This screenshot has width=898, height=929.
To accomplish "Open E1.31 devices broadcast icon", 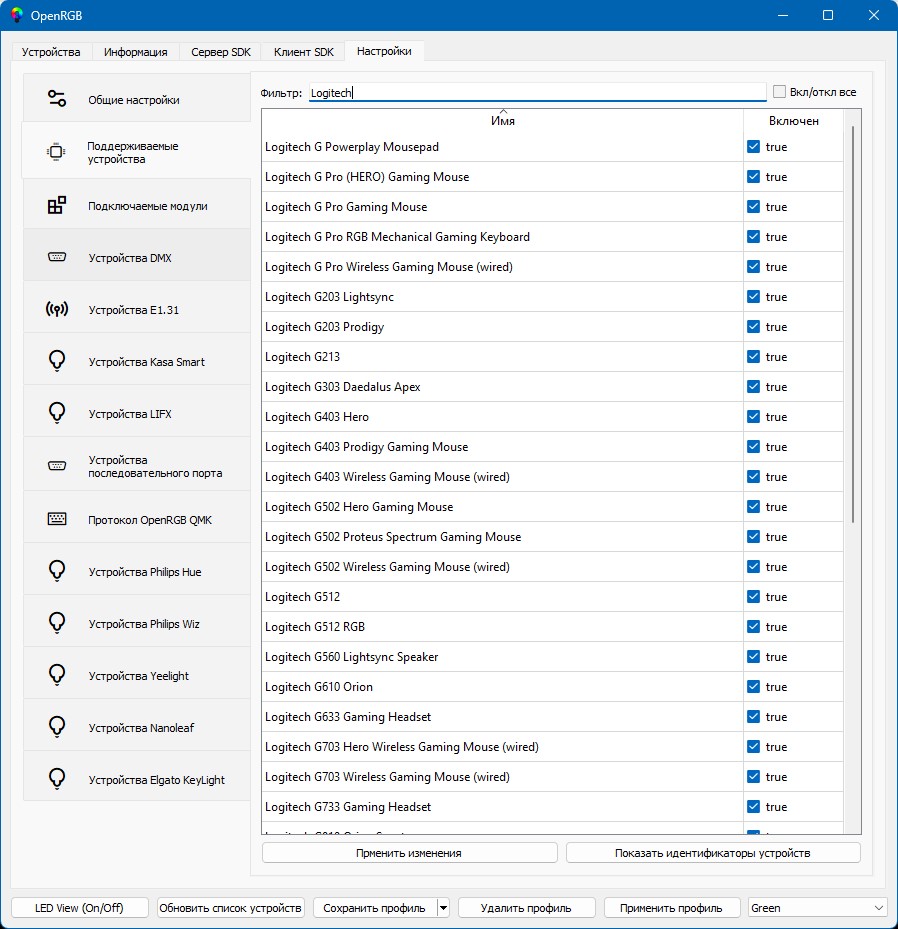I will (57, 309).
